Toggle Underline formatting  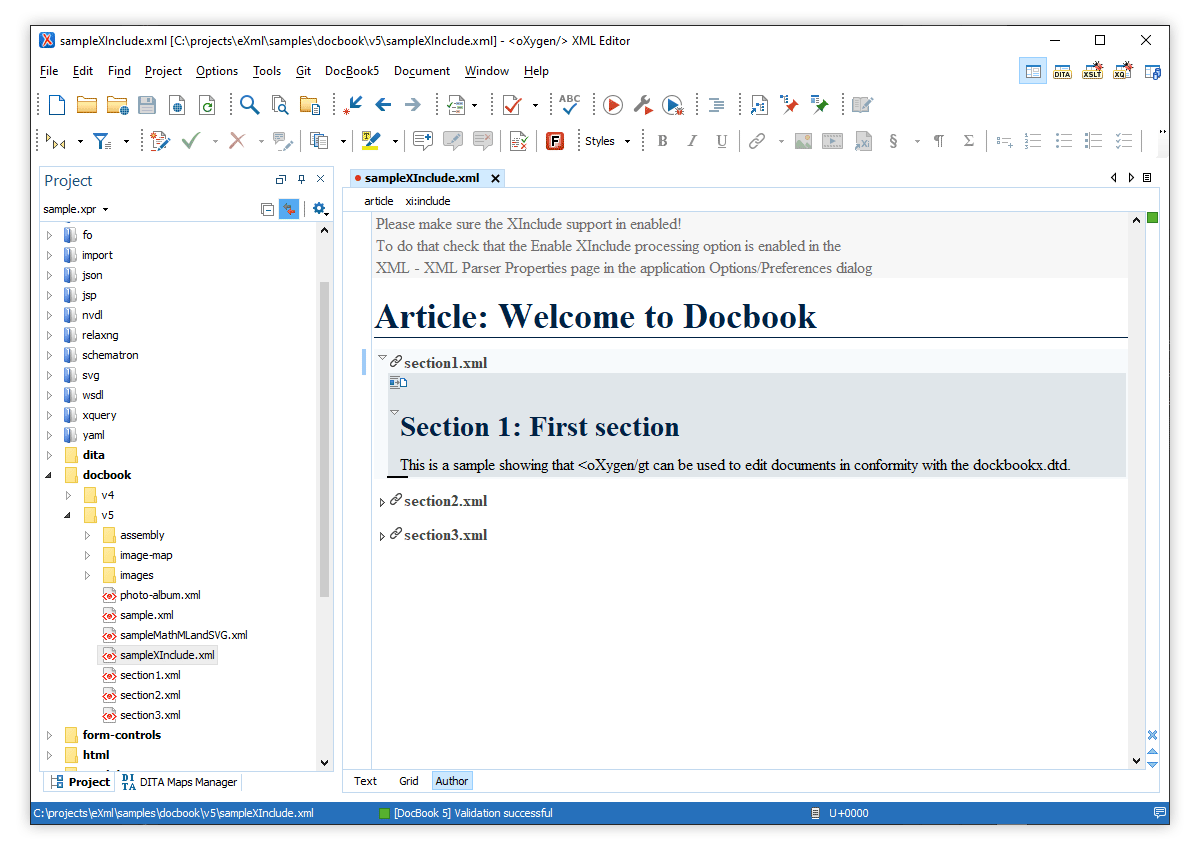point(722,141)
